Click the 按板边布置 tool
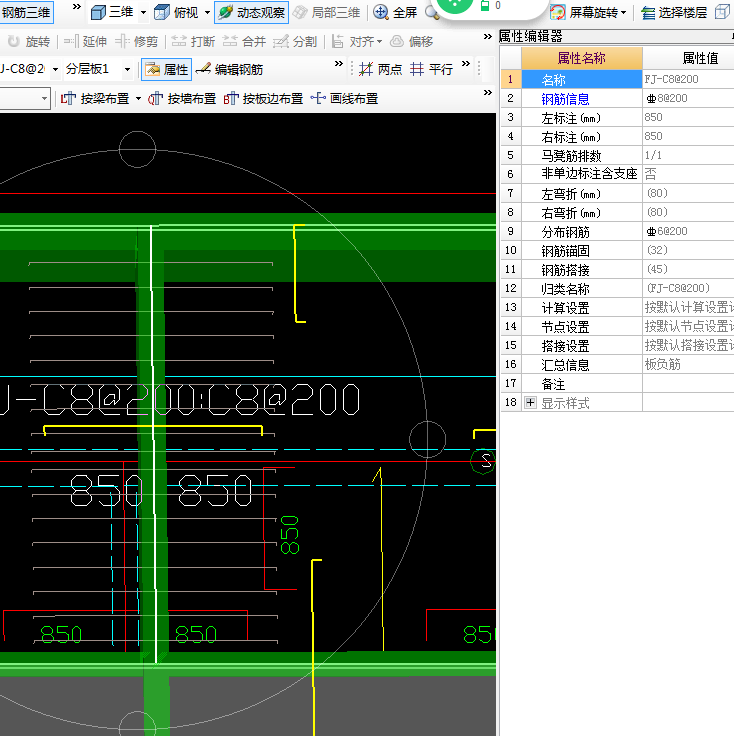734x736 pixels. tap(263, 99)
